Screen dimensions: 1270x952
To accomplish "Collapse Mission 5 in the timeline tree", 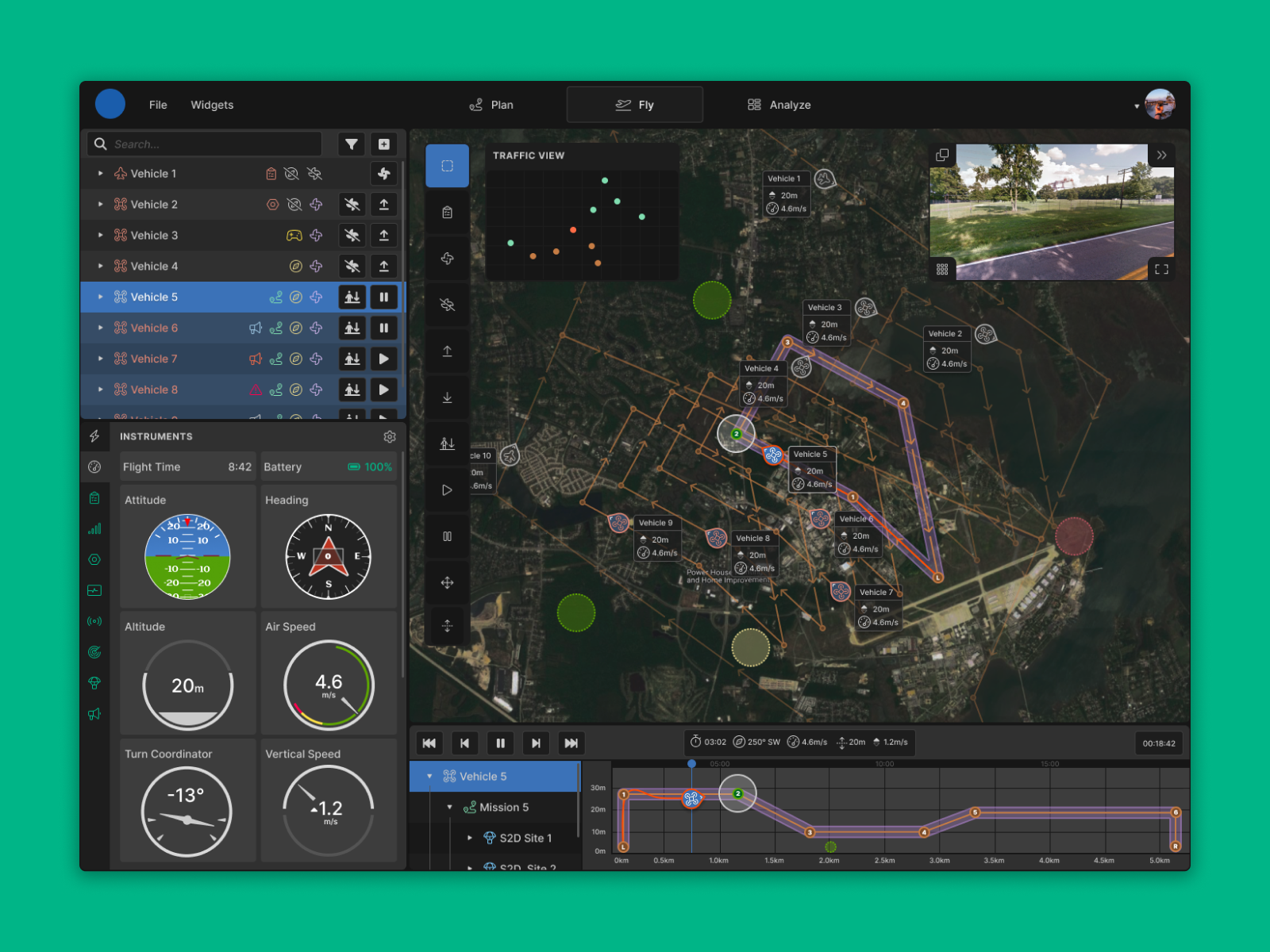I will point(450,808).
